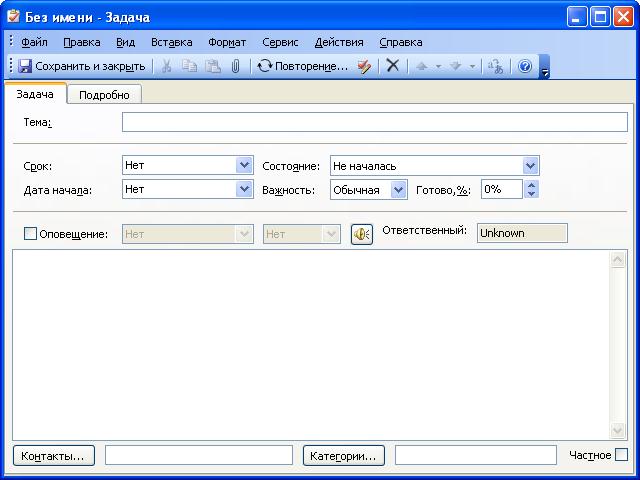
Task: Click the task icon in the title bar
Action: point(13,16)
